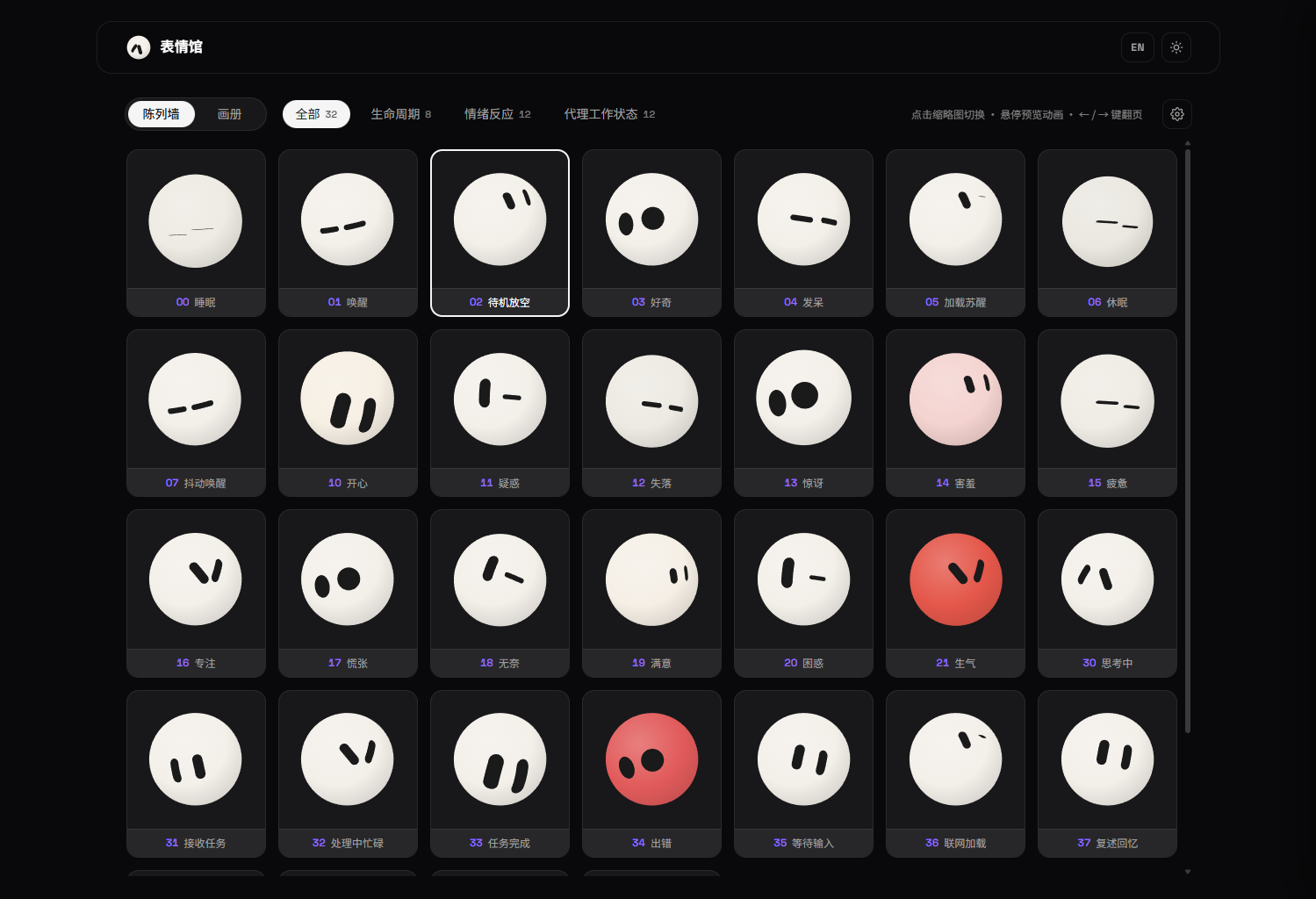The image size is (1316, 899).
Task: Open the 01 唤醒 expression card
Action: (348, 233)
